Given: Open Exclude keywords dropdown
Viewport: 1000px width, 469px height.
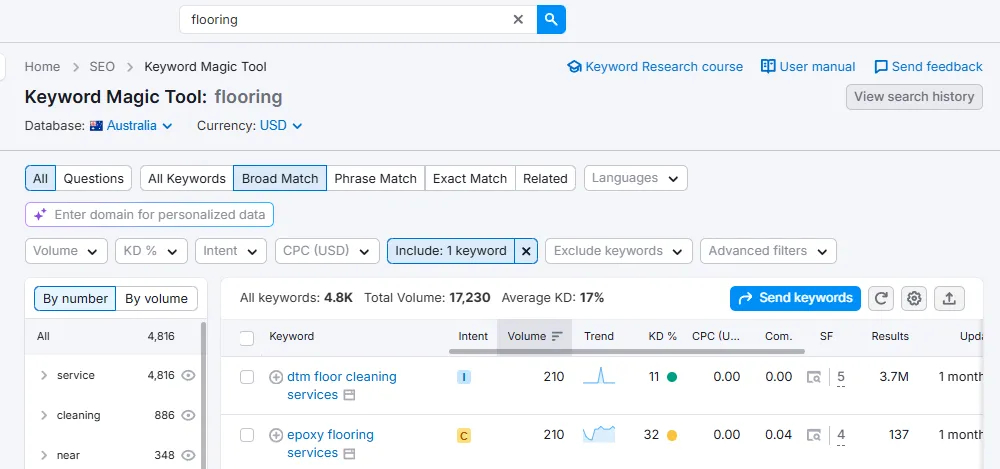Looking at the screenshot, I should click(619, 251).
